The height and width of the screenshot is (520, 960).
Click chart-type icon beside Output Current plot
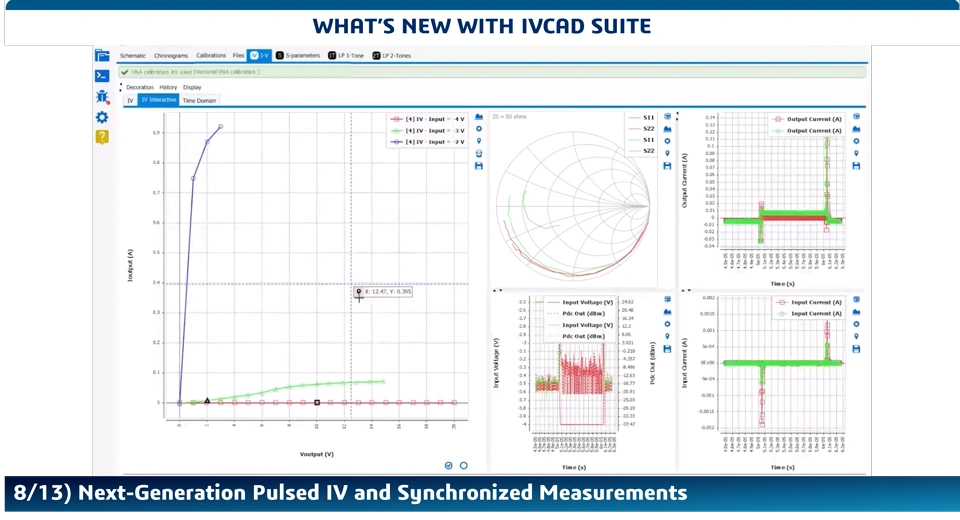[x=856, y=129]
